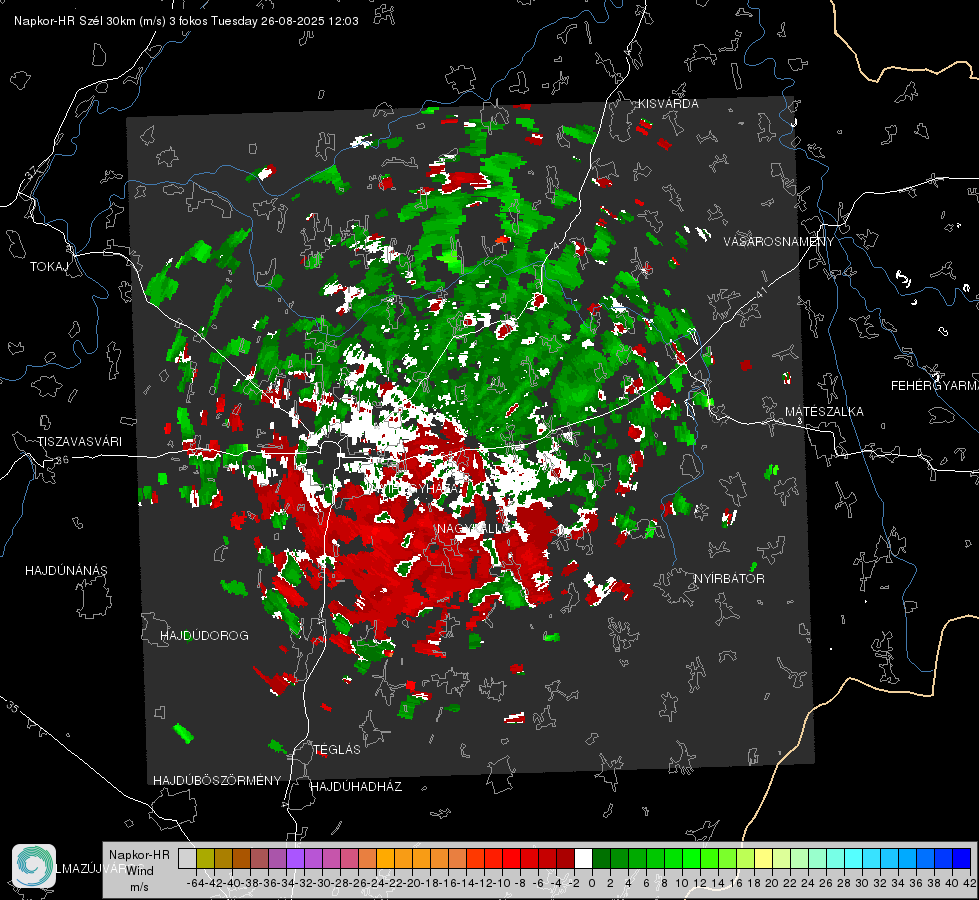Click the road number 36 near Tiszavasvári

pyautogui.click(x=62, y=460)
